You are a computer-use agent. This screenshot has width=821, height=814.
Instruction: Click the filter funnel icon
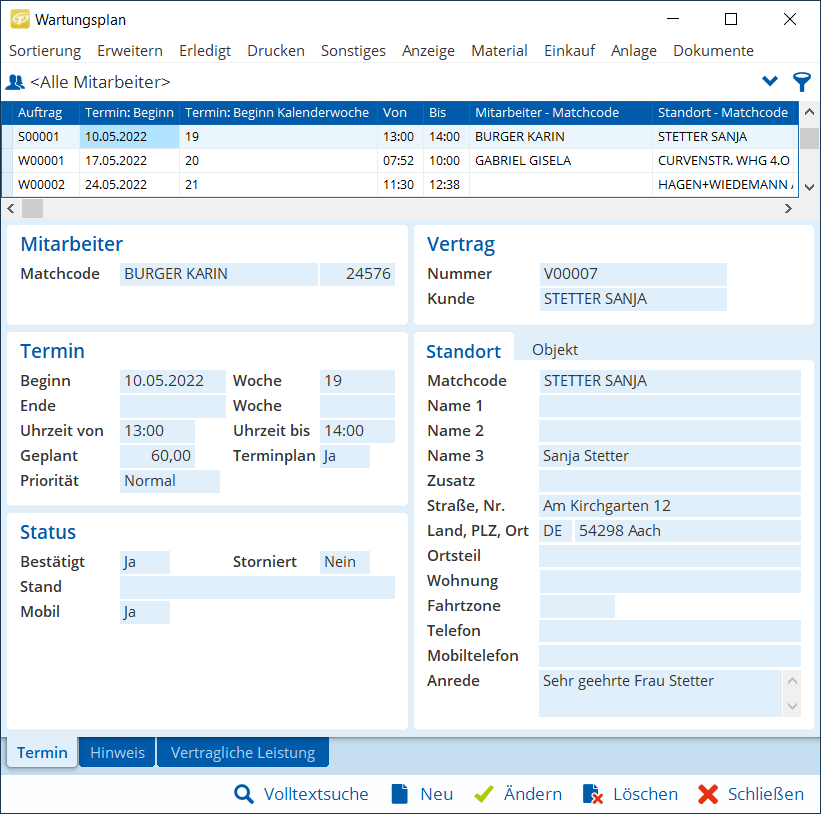point(801,82)
